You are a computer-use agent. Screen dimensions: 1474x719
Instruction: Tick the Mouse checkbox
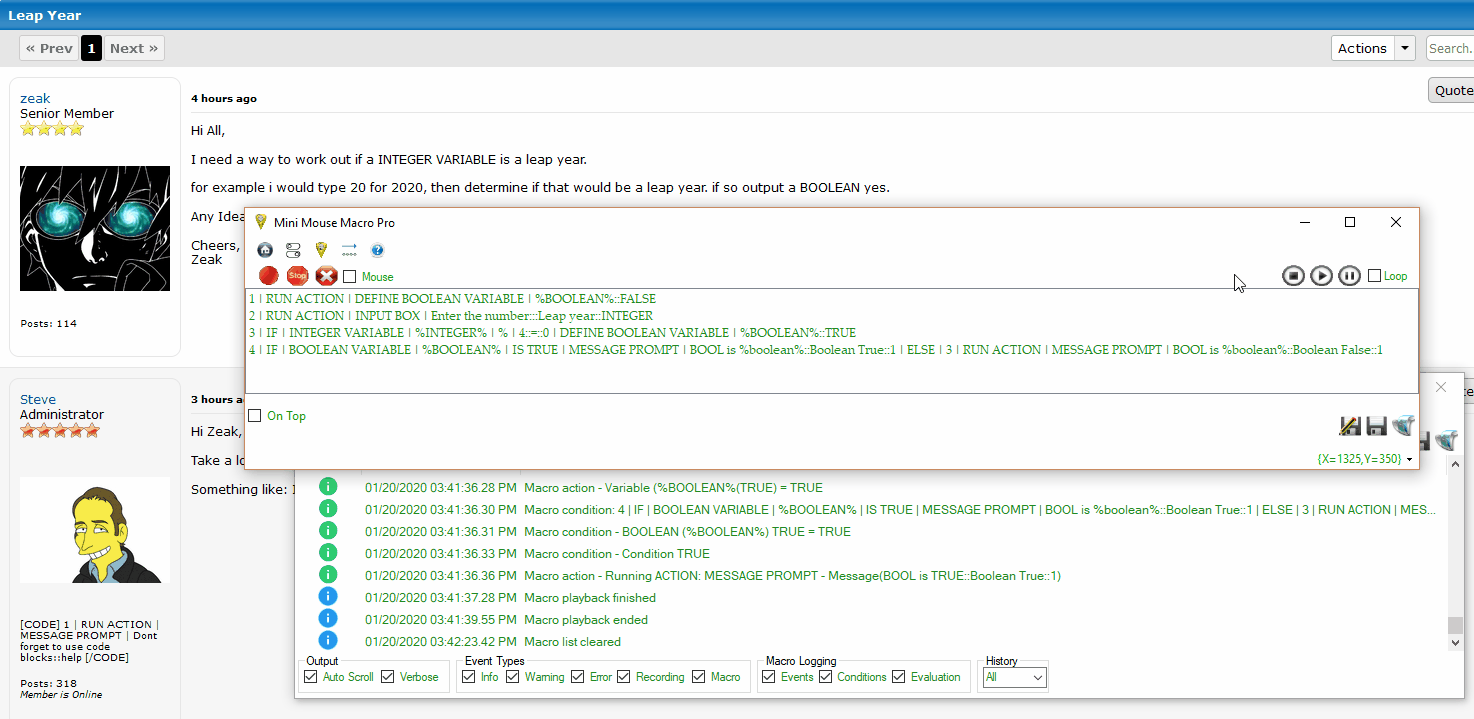pyautogui.click(x=350, y=277)
